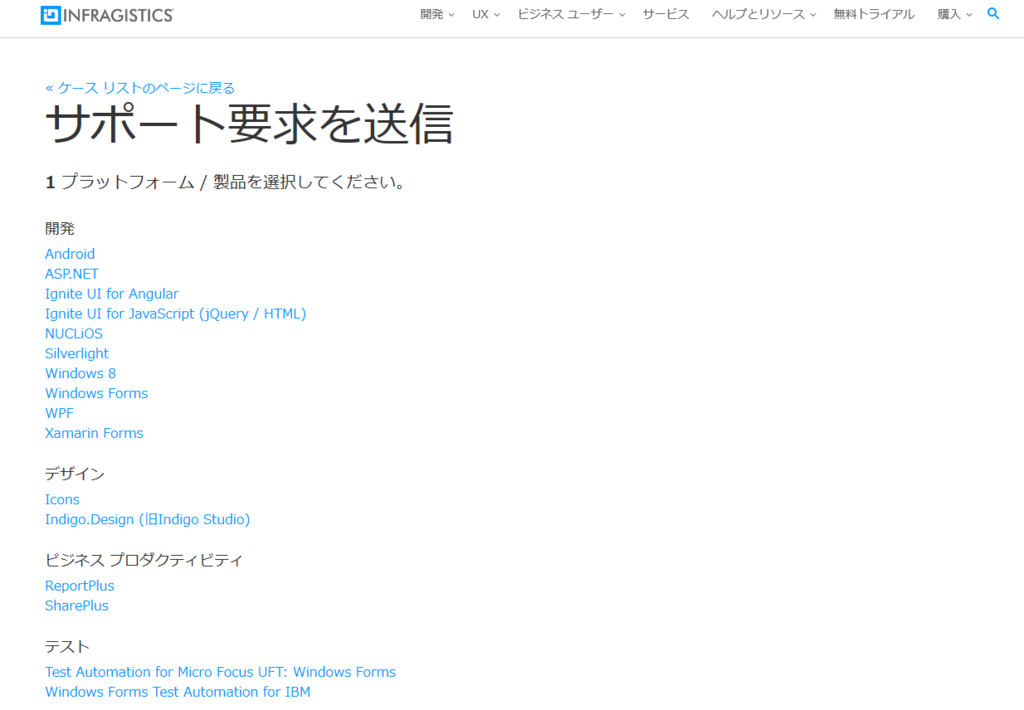
Task: Expand the 購入 navigation menu
Action: 955,14
